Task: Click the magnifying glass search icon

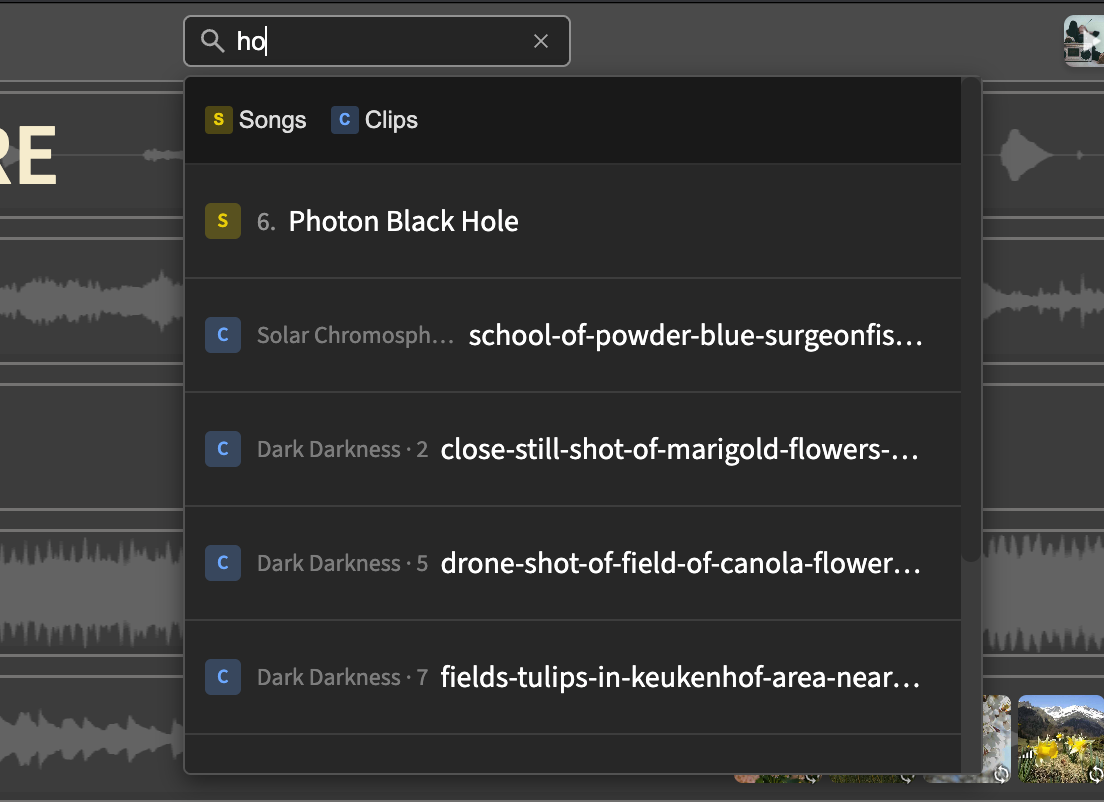Action: 212,41
